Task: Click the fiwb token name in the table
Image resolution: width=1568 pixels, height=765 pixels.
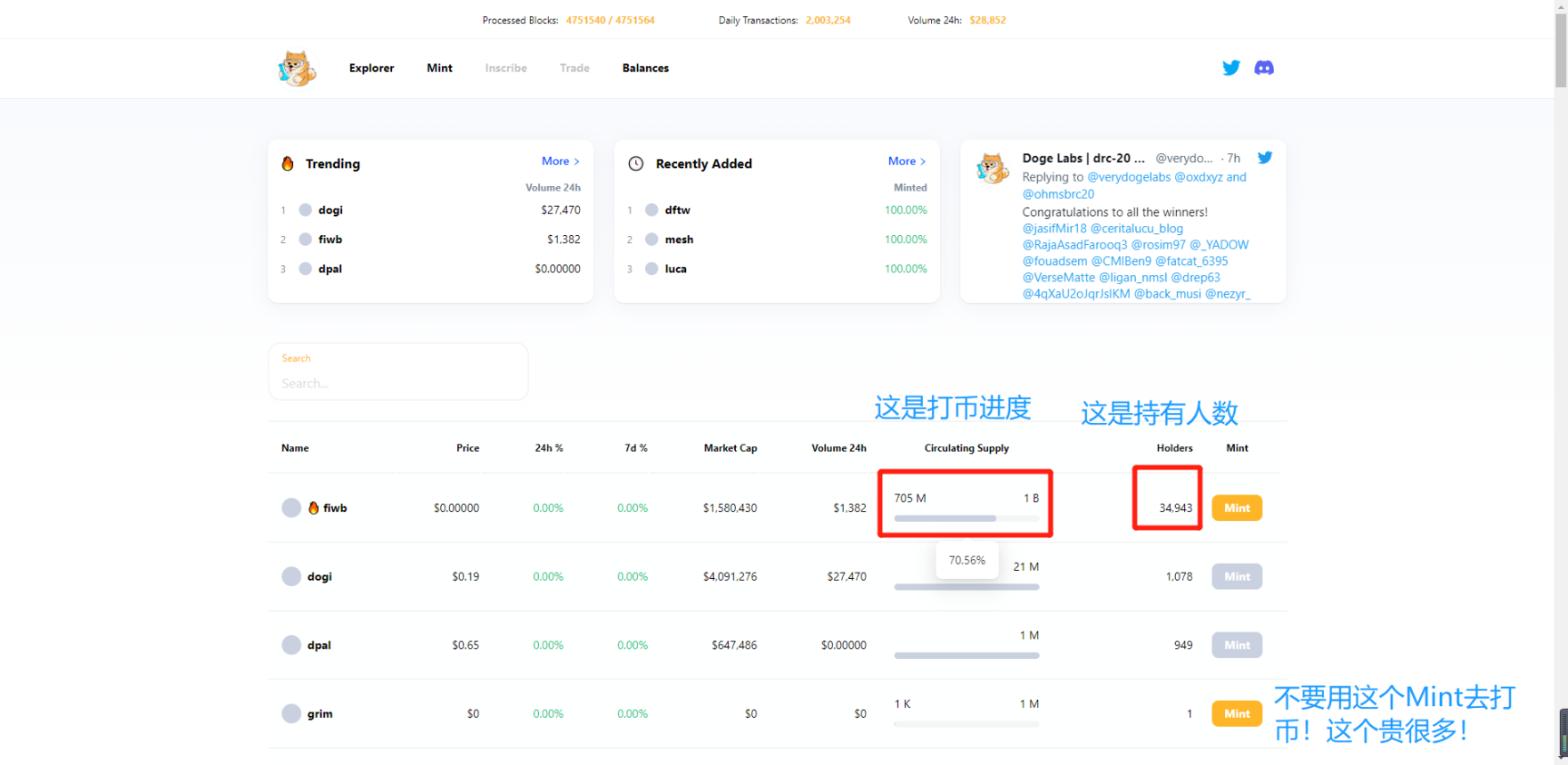Action: click(x=335, y=508)
